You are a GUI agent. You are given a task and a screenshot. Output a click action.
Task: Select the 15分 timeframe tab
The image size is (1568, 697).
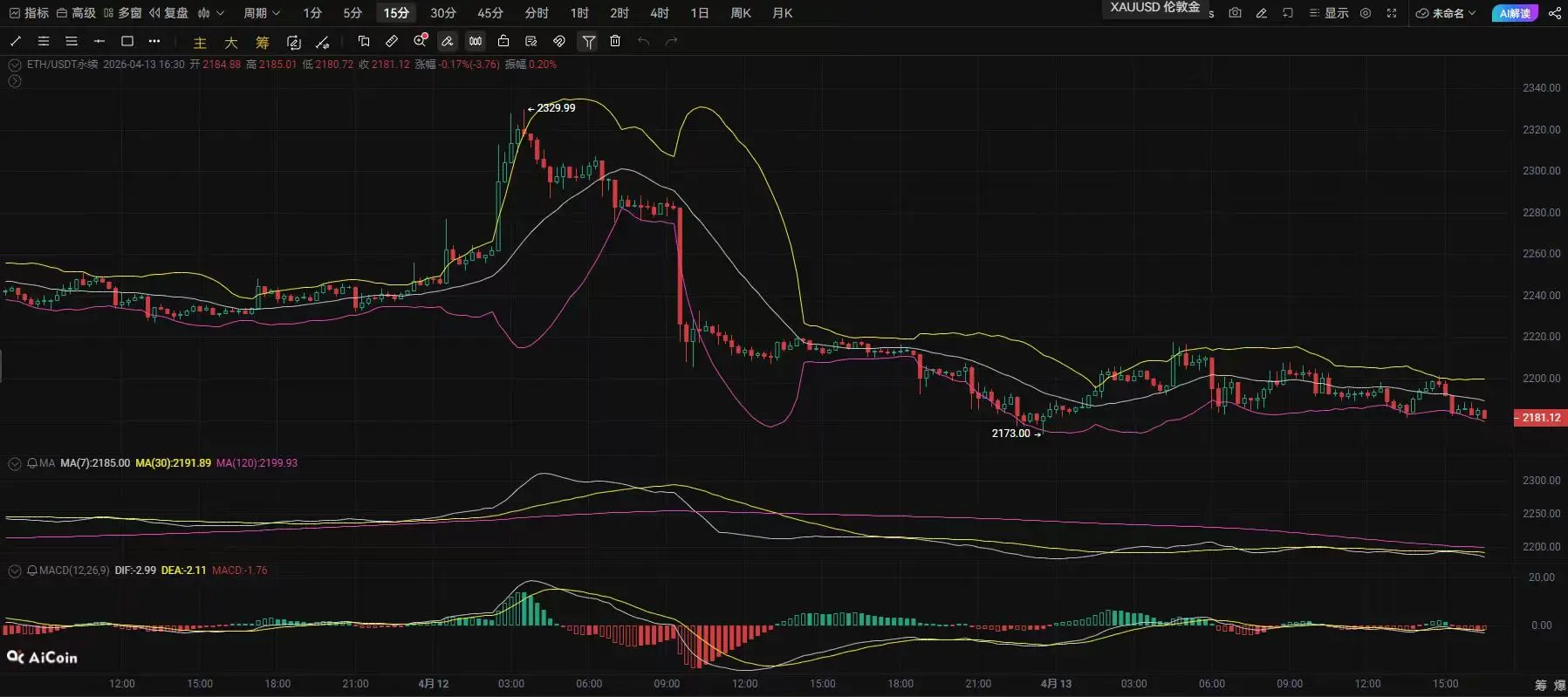[396, 13]
